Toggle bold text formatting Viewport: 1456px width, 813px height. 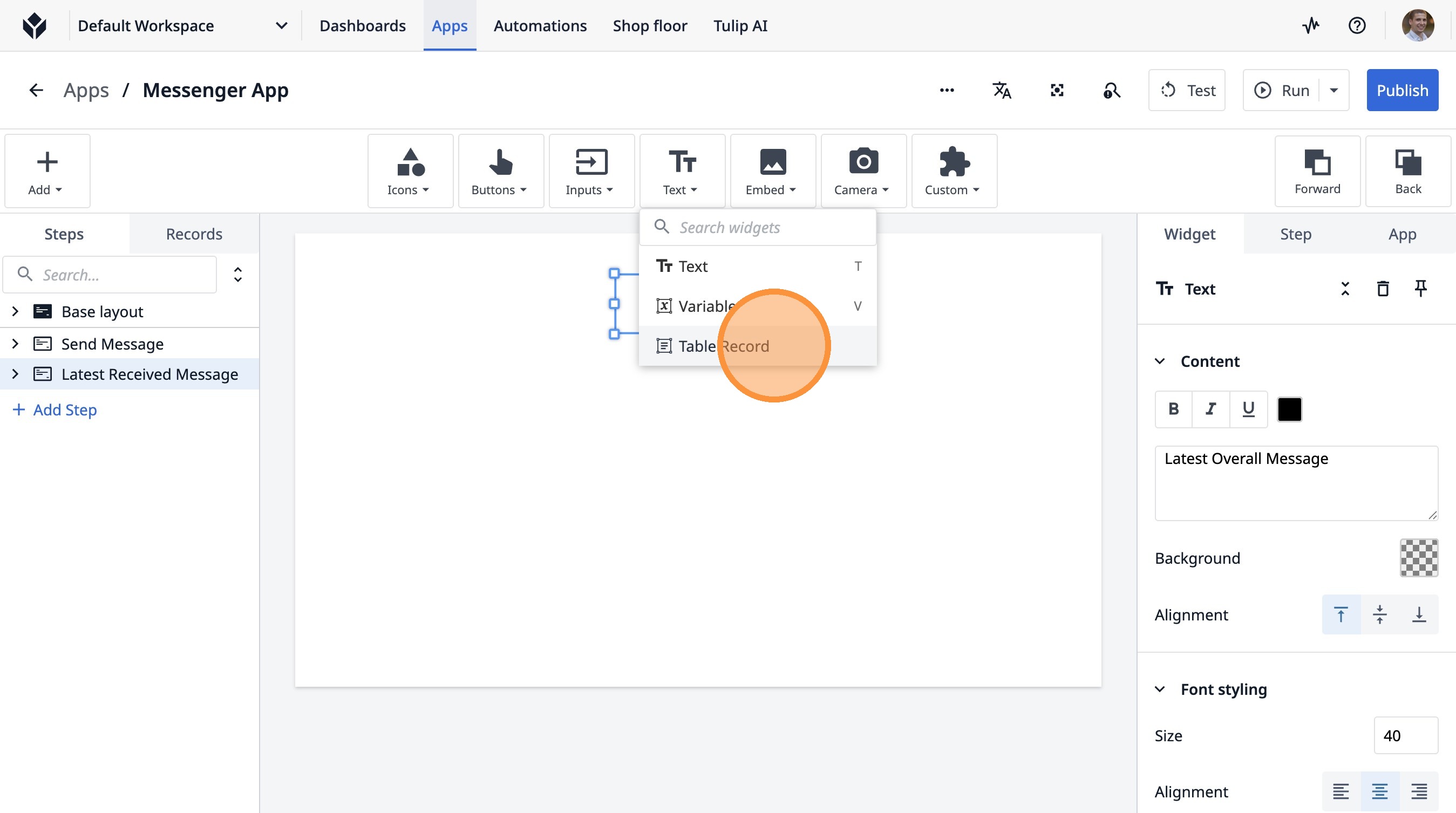click(x=1173, y=408)
